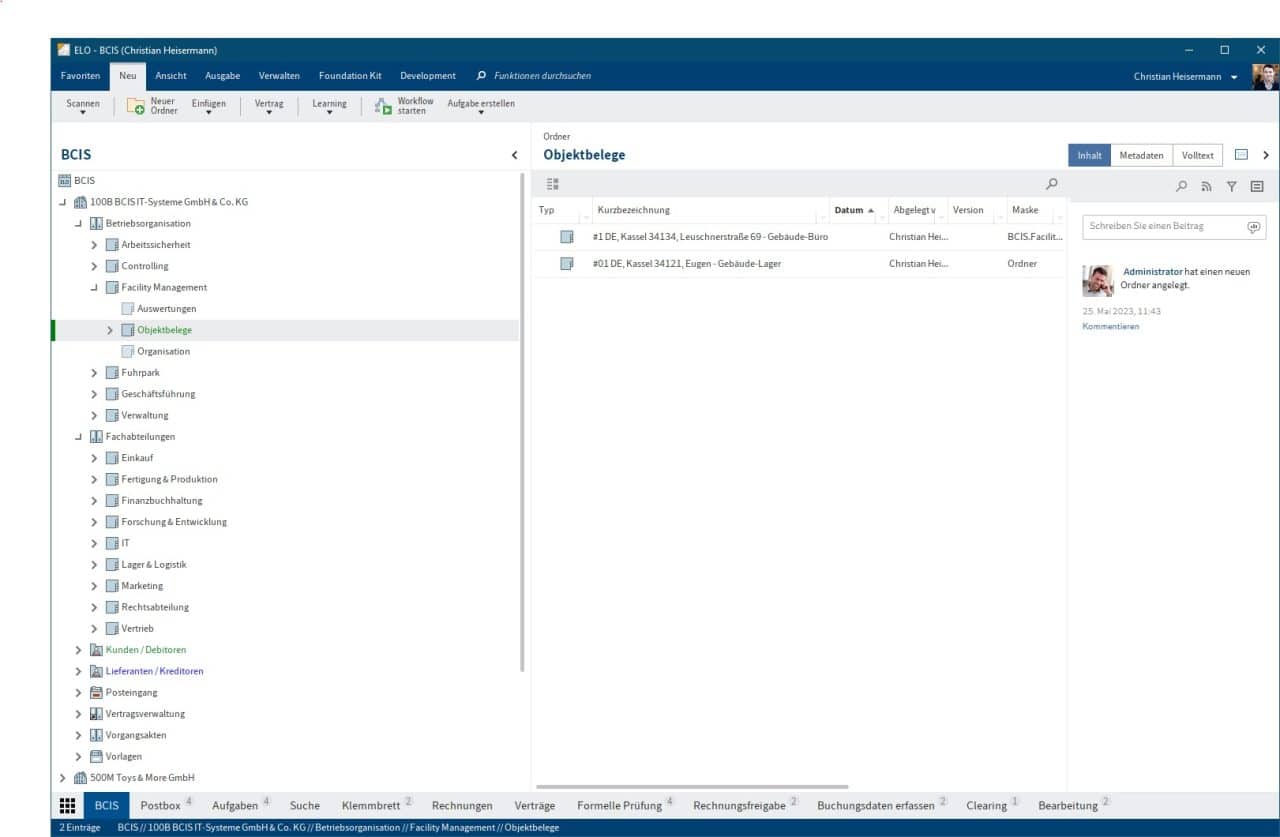The width and height of the screenshot is (1280, 837).
Task: Click the tree panel vertical scrollbar
Action: [522, 422]
